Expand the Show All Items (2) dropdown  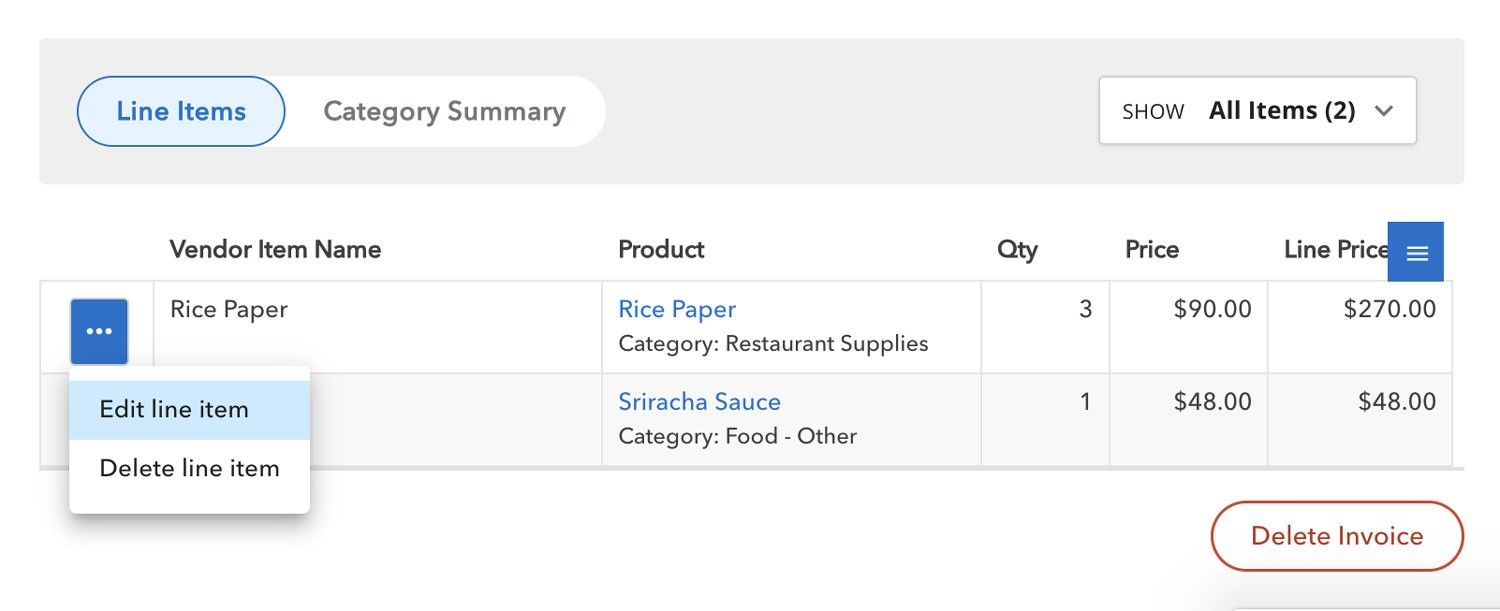[1258, 111]
